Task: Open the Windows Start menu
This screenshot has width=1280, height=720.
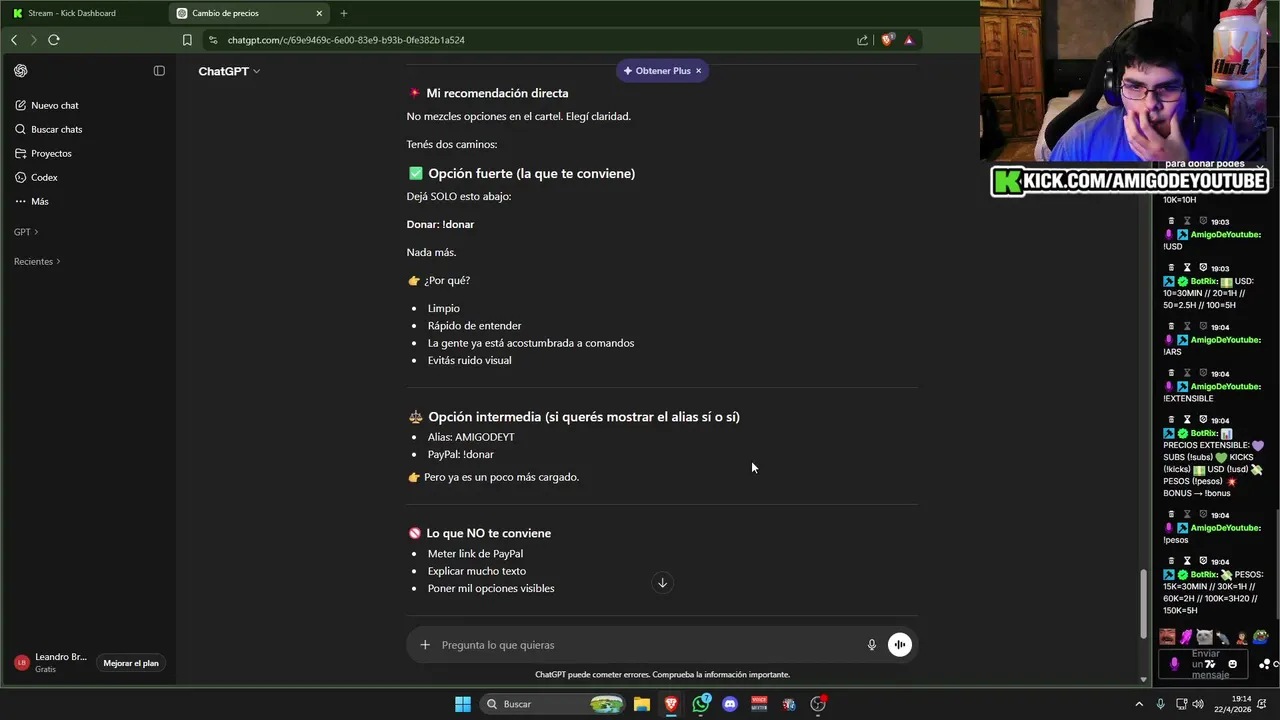Action: (463, 704)
